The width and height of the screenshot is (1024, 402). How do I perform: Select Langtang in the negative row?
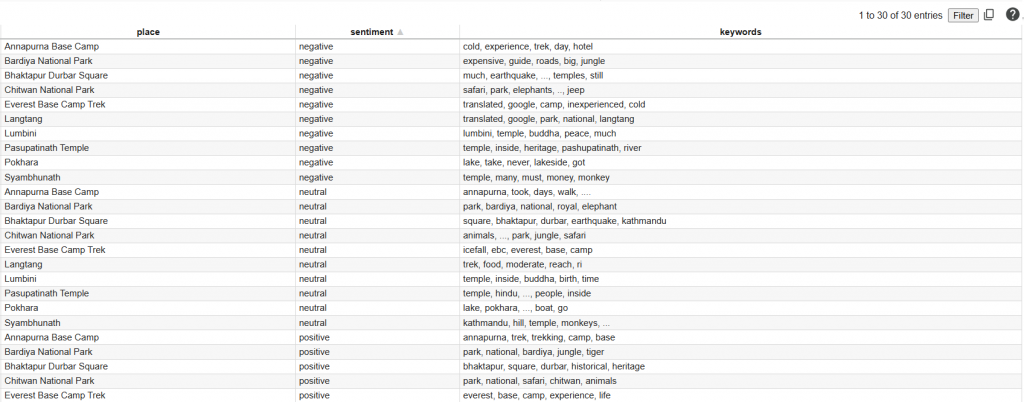coord(23,119)
